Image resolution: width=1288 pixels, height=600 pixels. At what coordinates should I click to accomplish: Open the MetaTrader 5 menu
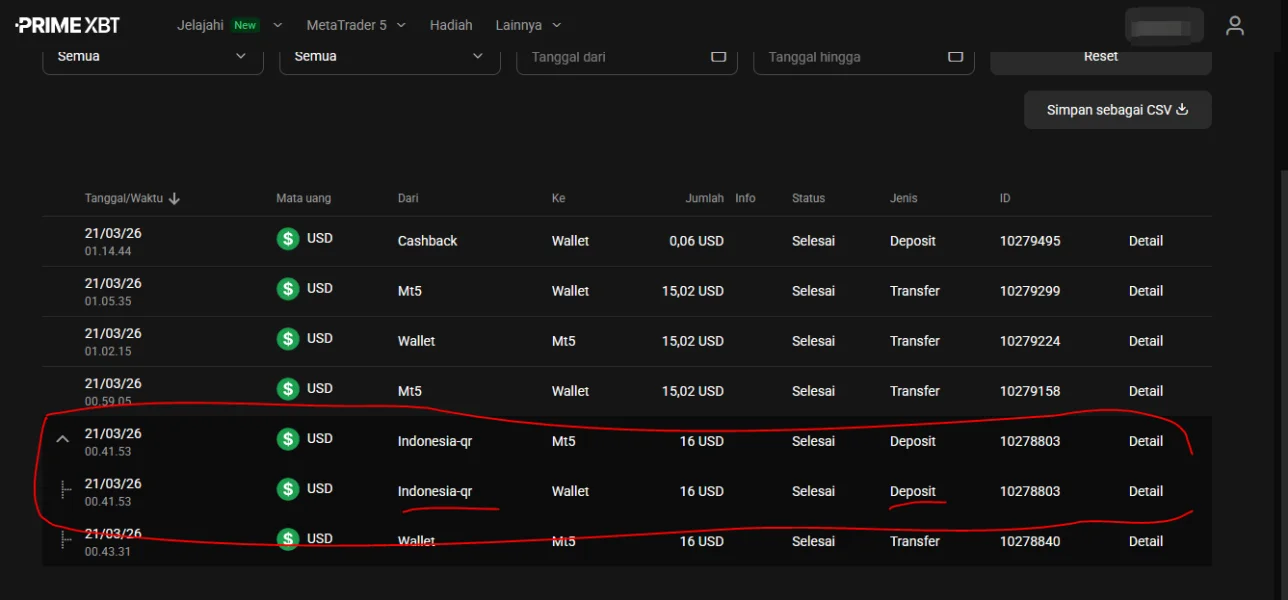click(356, 25)
